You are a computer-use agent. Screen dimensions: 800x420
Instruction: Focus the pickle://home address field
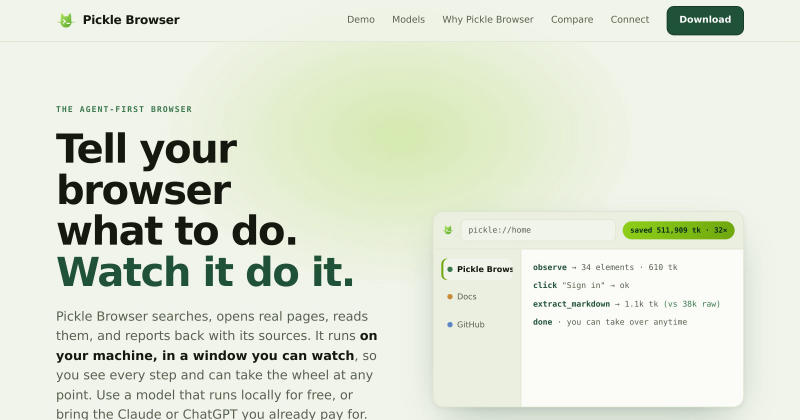pyautogui.click(x=538, y=230)
